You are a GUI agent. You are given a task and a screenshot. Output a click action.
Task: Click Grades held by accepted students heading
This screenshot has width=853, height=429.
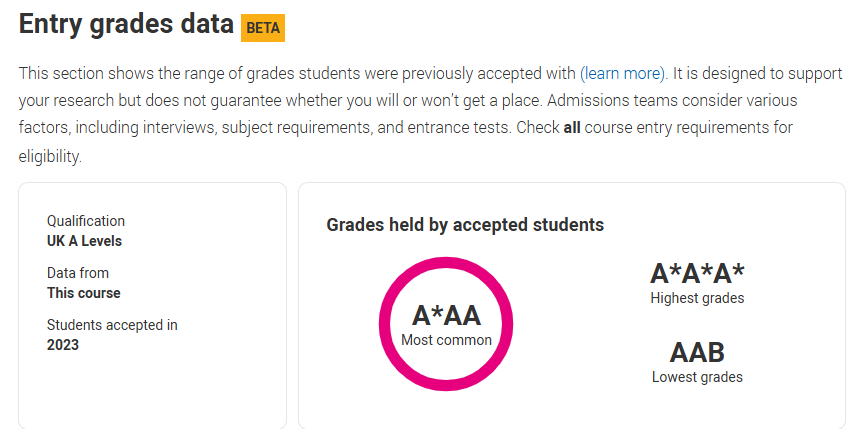coord(465,225)
